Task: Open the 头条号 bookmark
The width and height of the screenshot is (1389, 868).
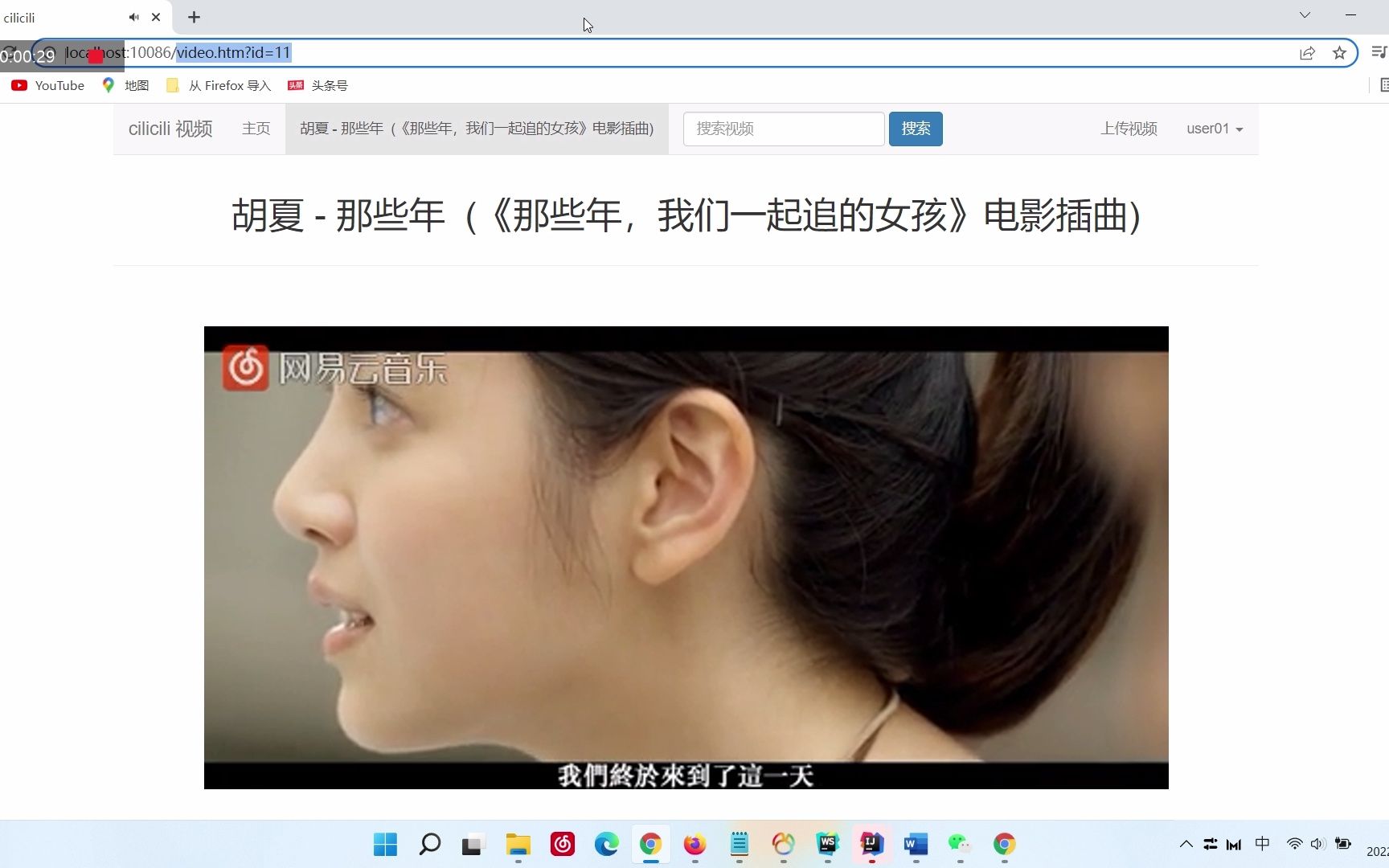Action: coord(318,85)
